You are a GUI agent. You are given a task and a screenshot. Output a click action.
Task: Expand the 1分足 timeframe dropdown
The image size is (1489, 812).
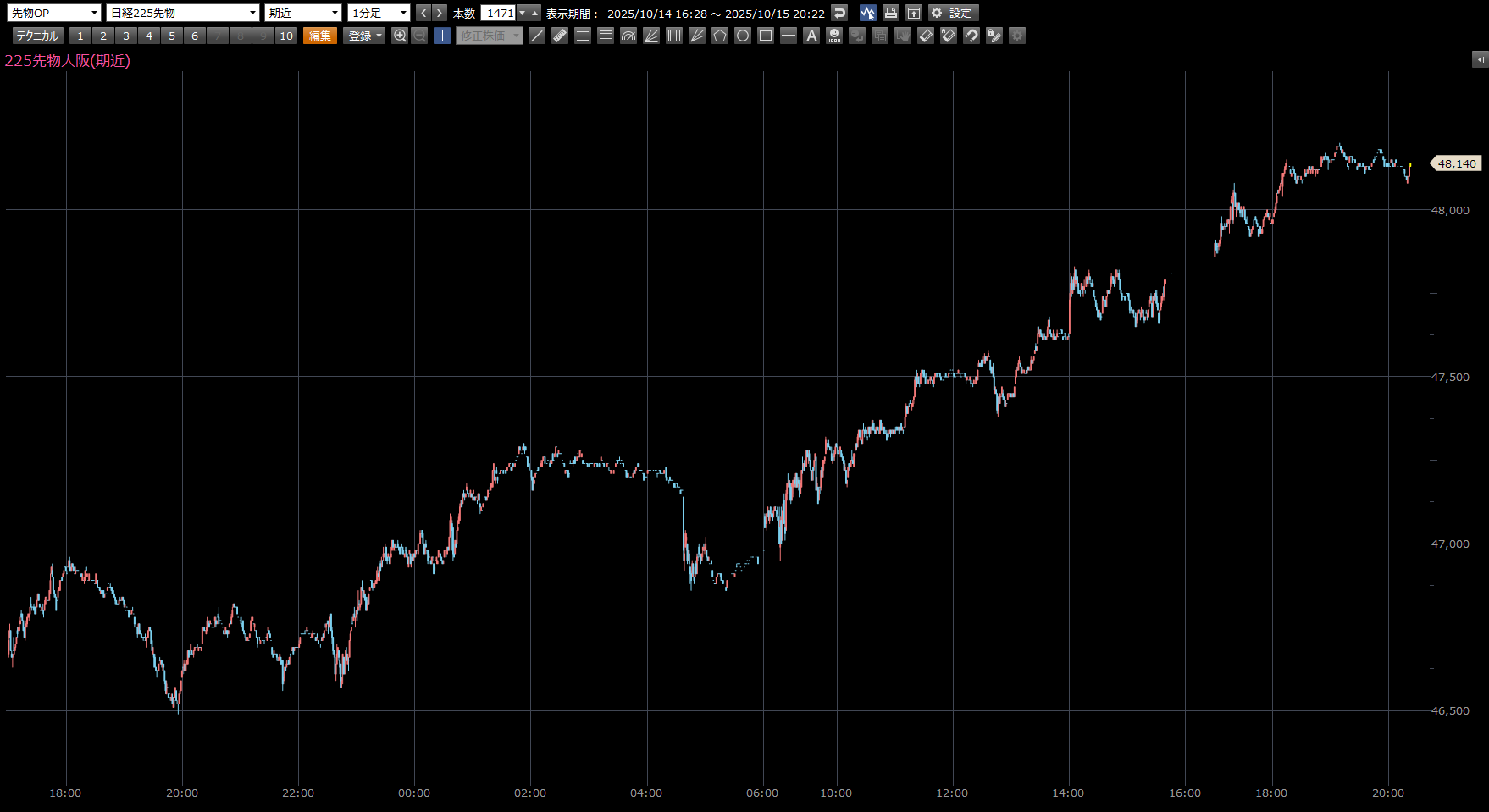[x=379, y=13]
